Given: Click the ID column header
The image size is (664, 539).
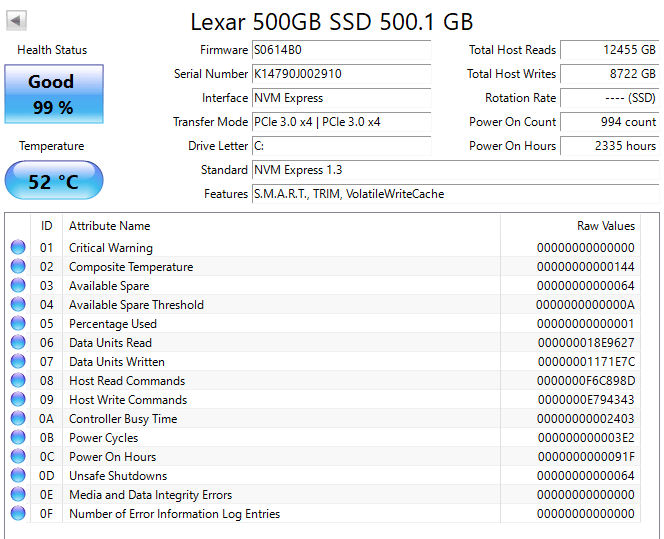Looking at the screenshot, I should tap(47, 226).
